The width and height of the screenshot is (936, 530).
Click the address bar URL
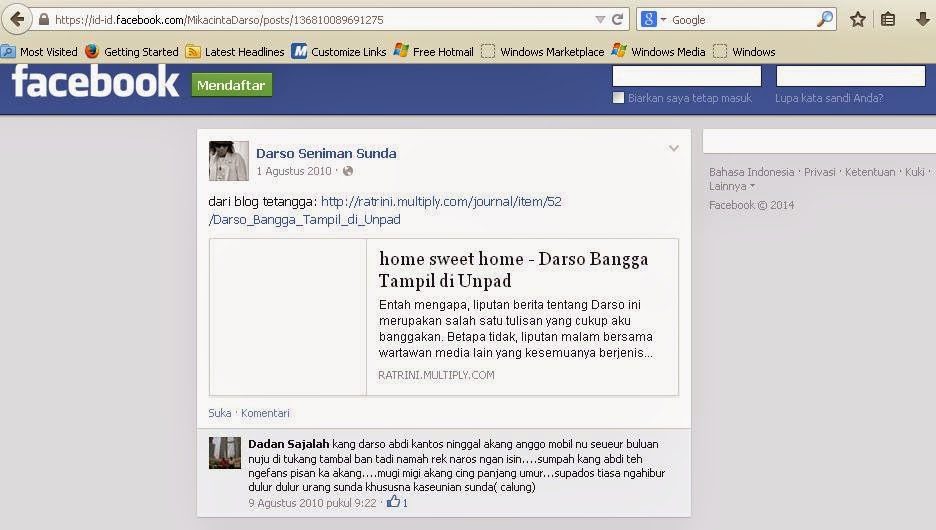coord(219,20)
